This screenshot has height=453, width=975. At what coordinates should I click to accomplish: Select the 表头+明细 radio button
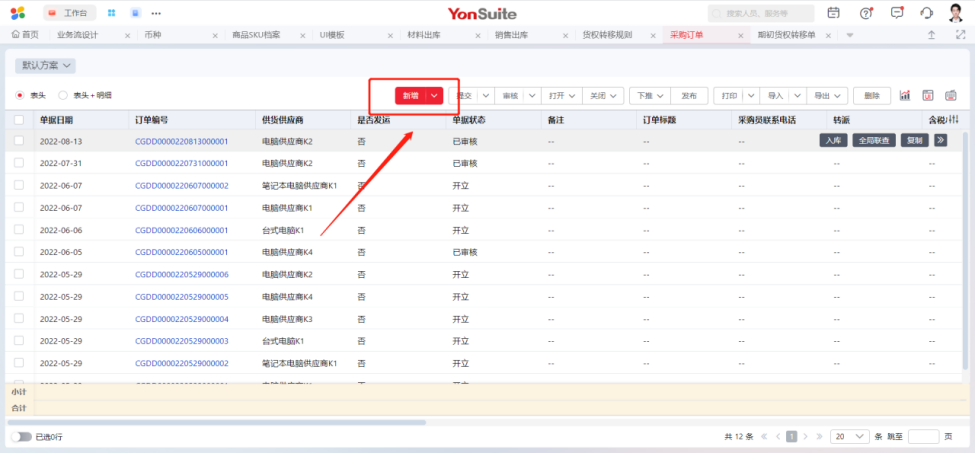tap(64, 95)
